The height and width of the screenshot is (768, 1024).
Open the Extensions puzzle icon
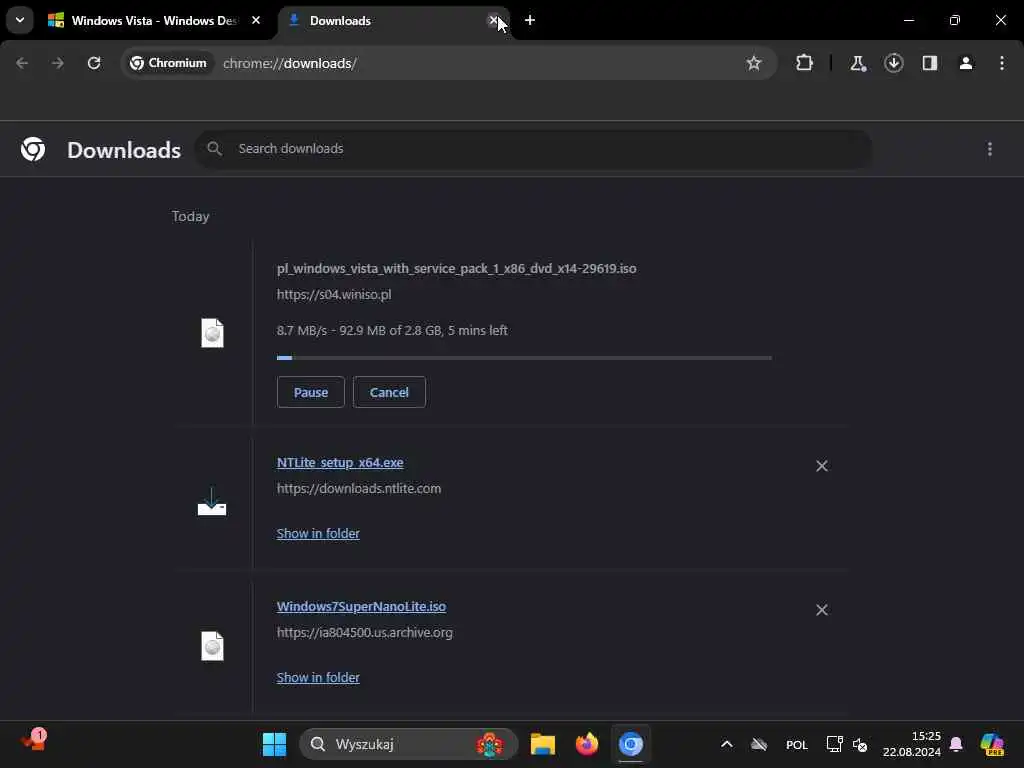point(805,63)
